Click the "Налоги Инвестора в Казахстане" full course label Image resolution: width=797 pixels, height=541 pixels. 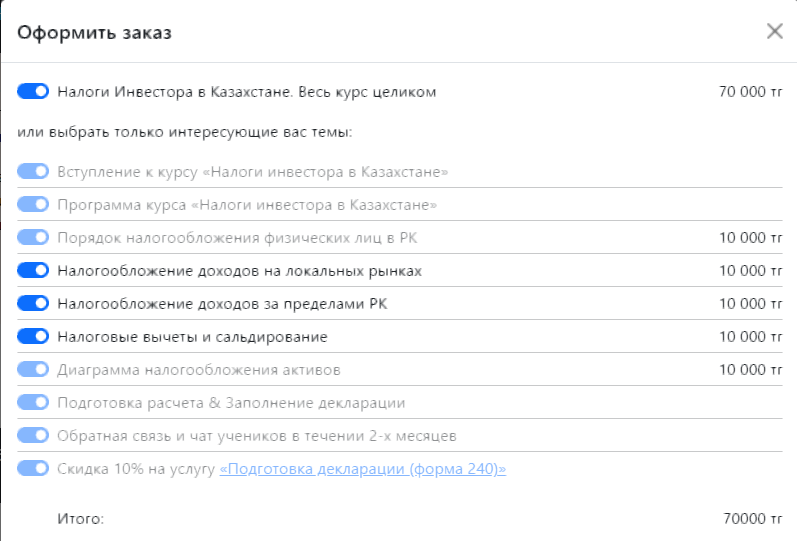pos(247,92)
